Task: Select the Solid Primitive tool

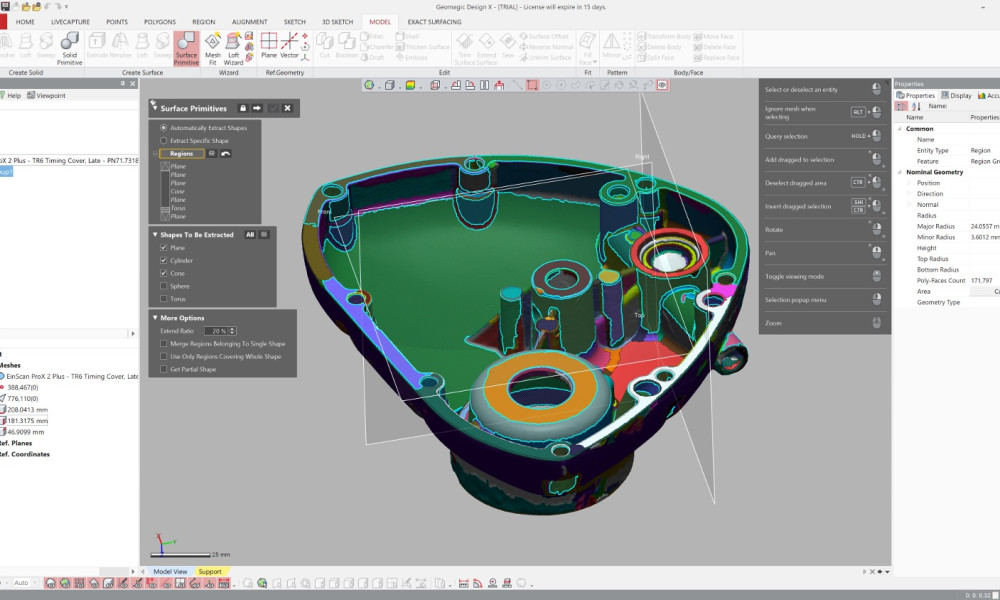Action: point(70,48)
